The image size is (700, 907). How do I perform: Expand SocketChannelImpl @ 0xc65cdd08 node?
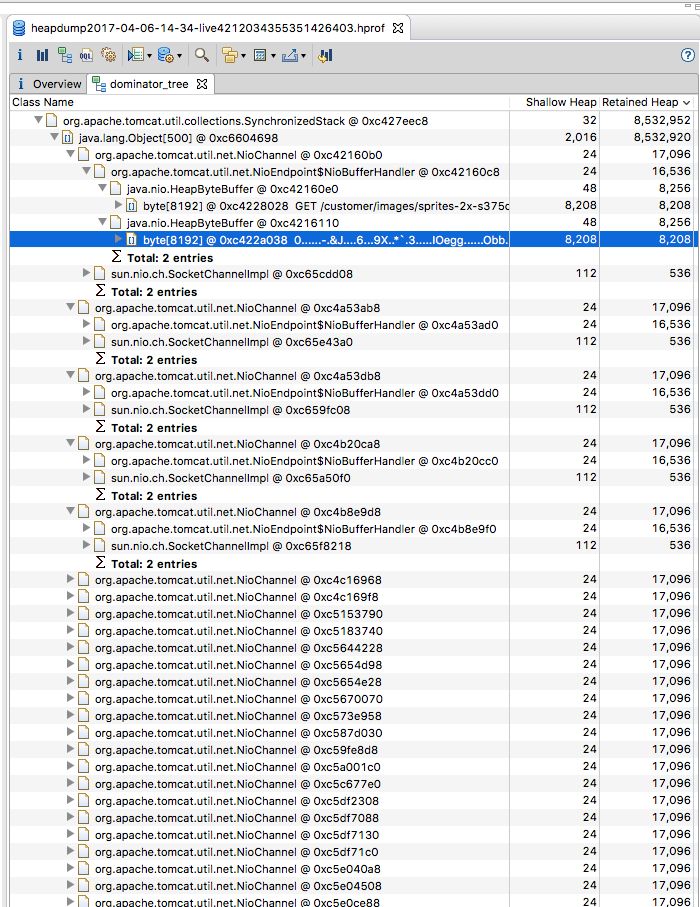(x=86, y=272)
